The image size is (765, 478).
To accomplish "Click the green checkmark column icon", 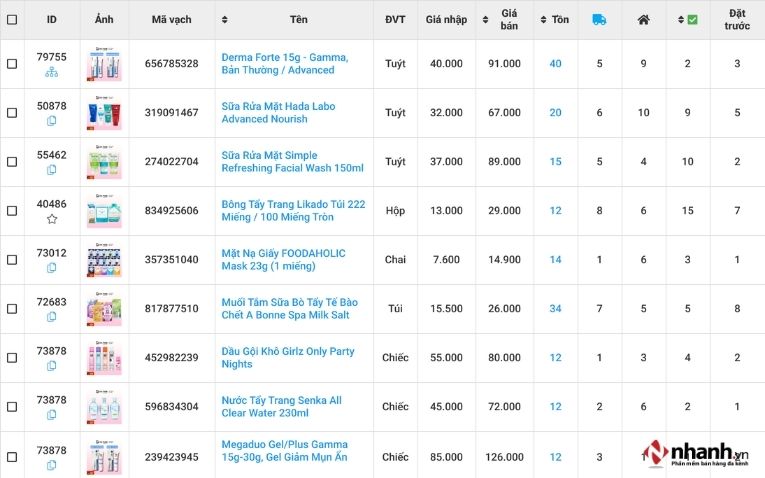I will pyautogui.click(x=692, y=20).
